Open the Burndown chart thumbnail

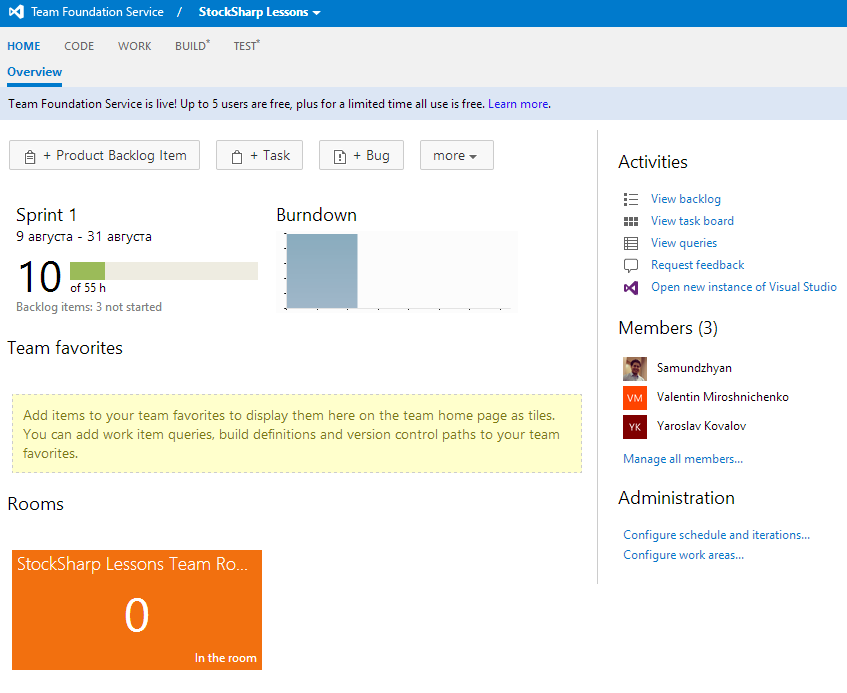[397, 272]
